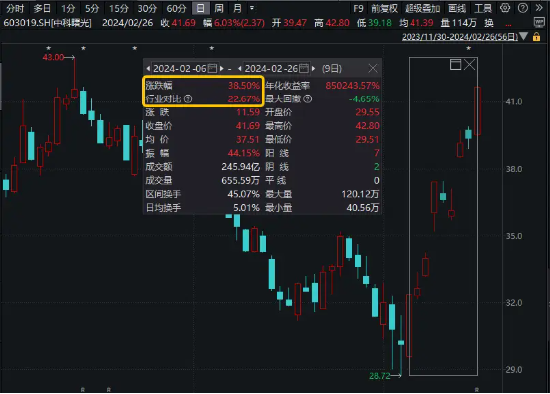
Task: Click the 年化收益率 value 850243.57%
Action: 352,86
